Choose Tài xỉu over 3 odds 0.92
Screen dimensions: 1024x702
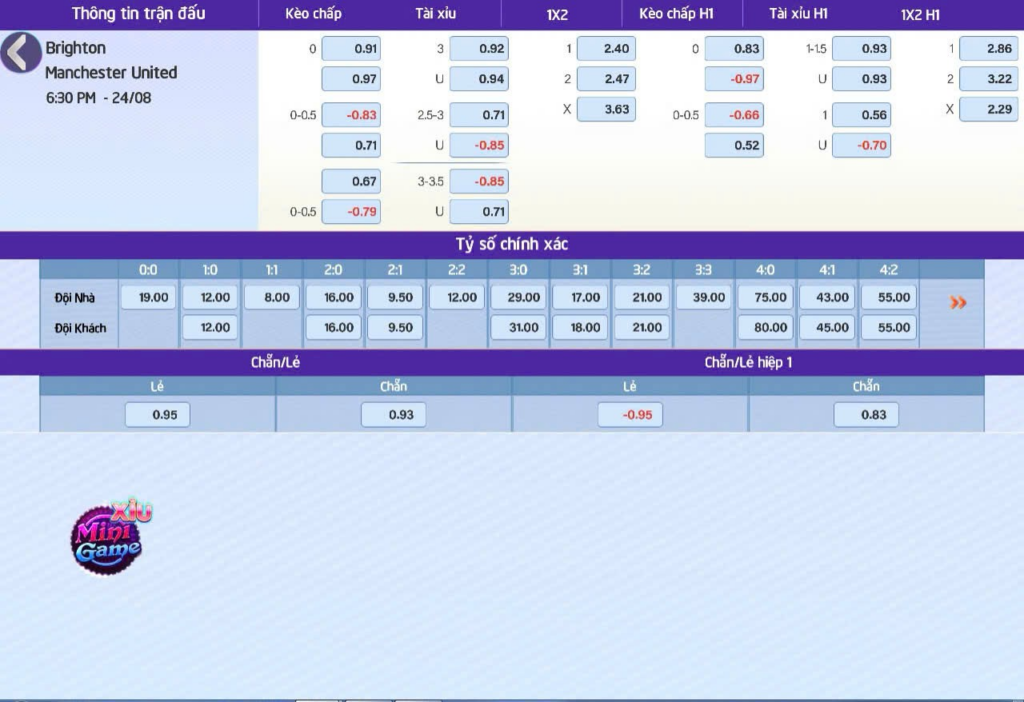tap(479, 49)
